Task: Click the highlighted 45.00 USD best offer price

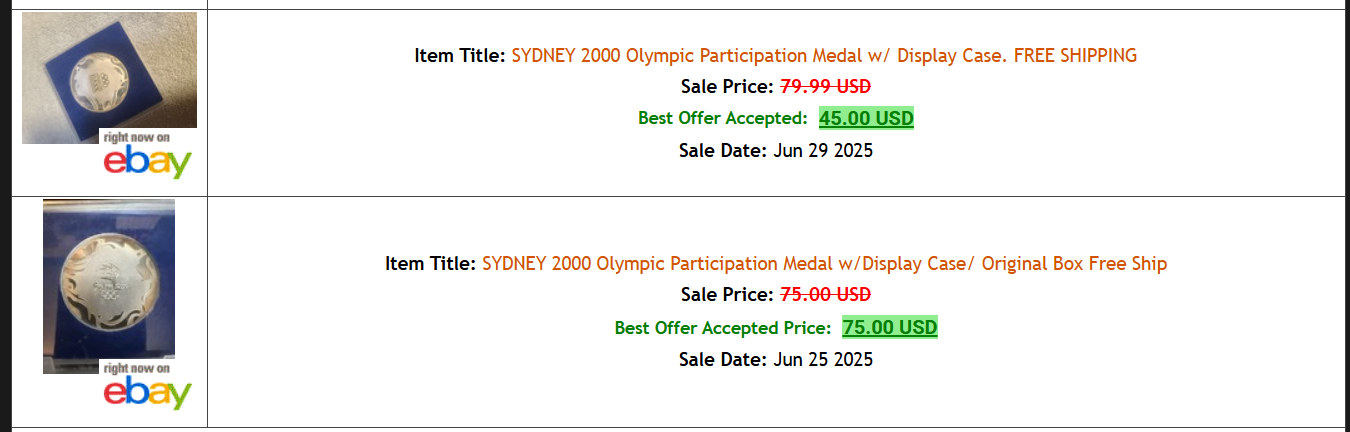Action: point(866,119)
